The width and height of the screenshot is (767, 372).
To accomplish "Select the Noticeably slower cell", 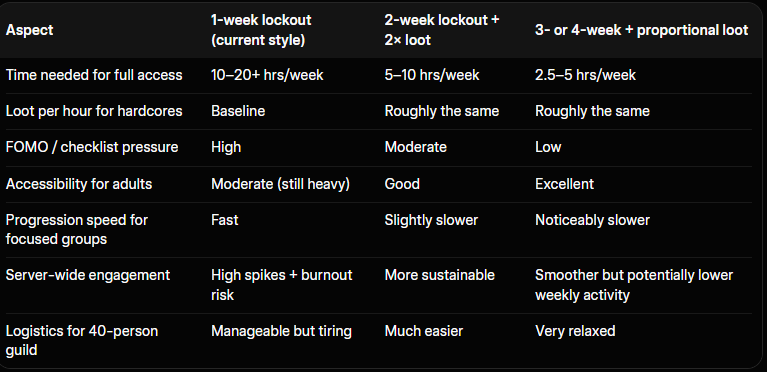I will tap(592, 220).
